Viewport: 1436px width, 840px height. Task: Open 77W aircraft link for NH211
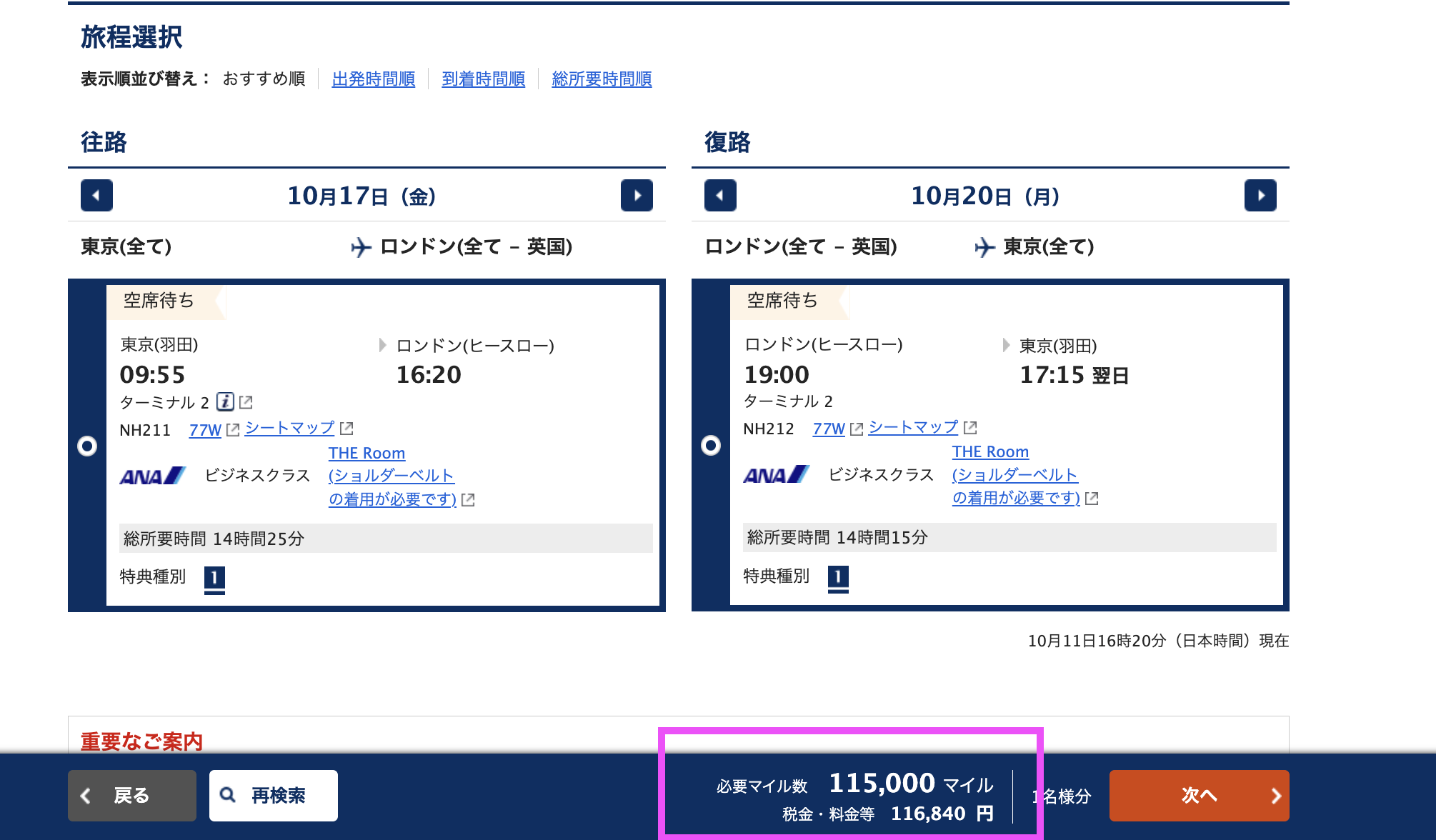205,430
